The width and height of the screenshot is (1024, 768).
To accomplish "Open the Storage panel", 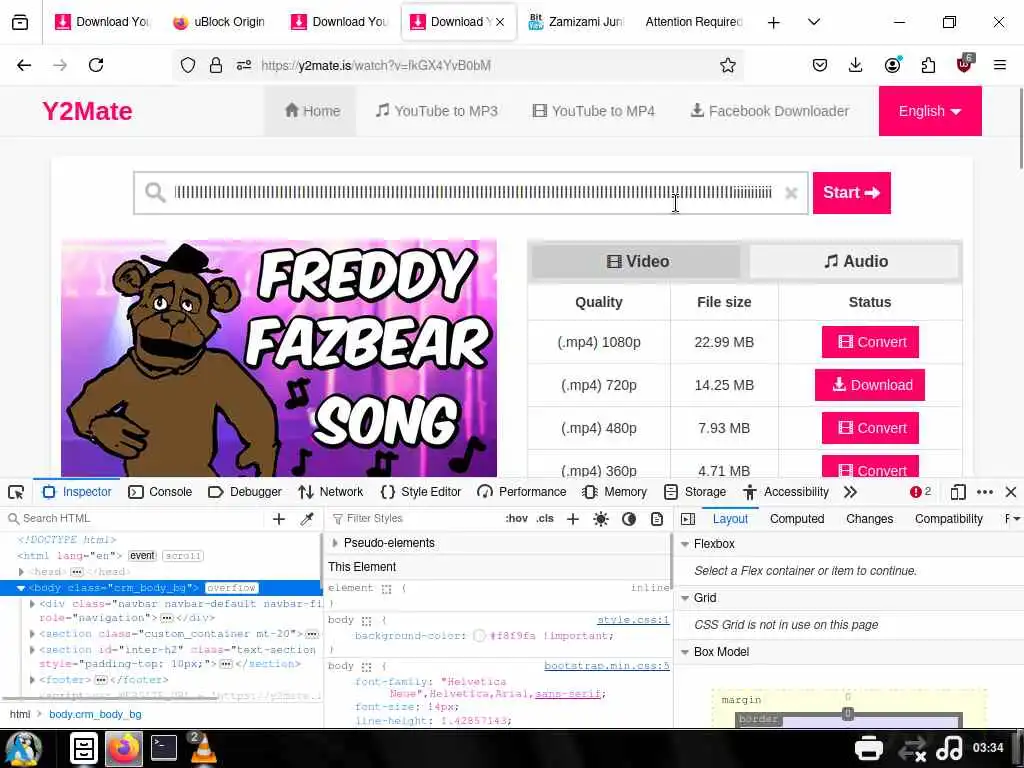I will click(695, 492).
